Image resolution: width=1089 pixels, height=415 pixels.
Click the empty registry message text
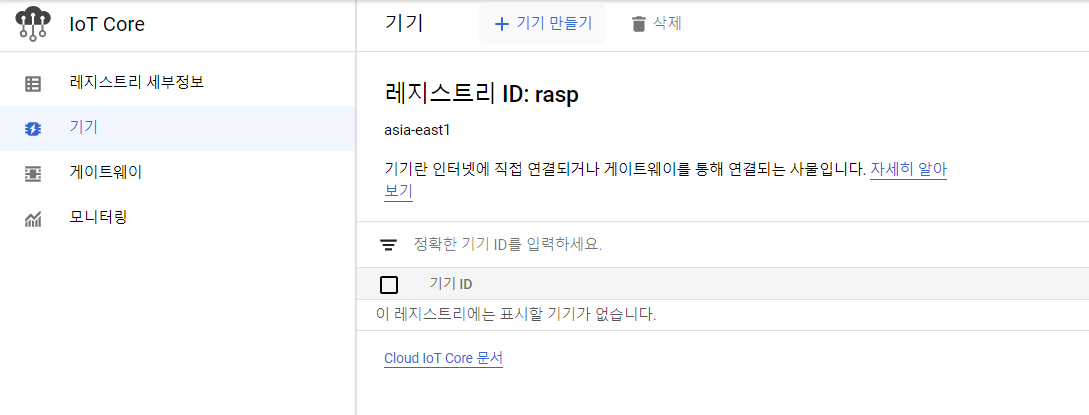[516, 314]
